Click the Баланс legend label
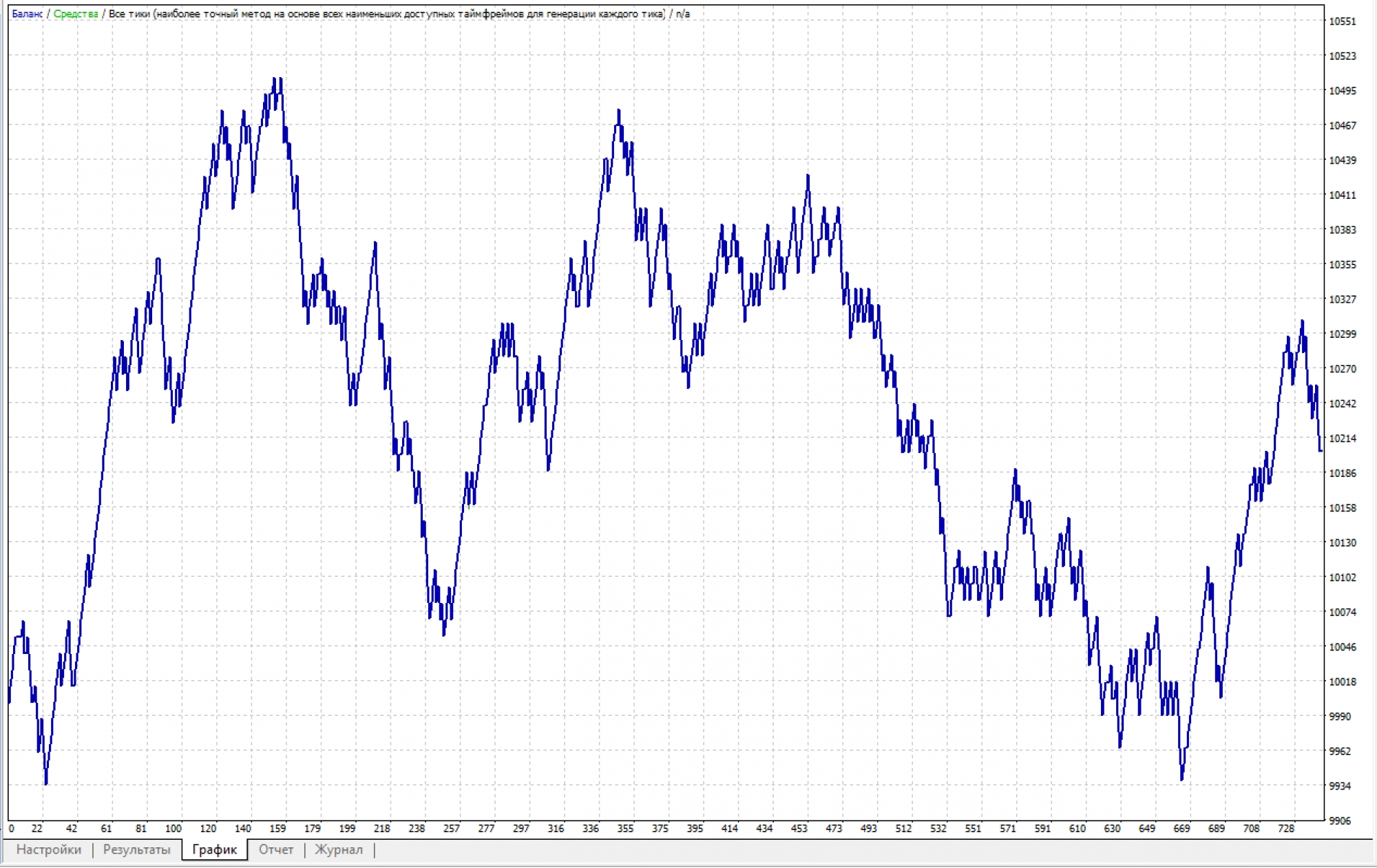Image resolution: width=1377 pixels, height=868 pixels. coord(27,14)
